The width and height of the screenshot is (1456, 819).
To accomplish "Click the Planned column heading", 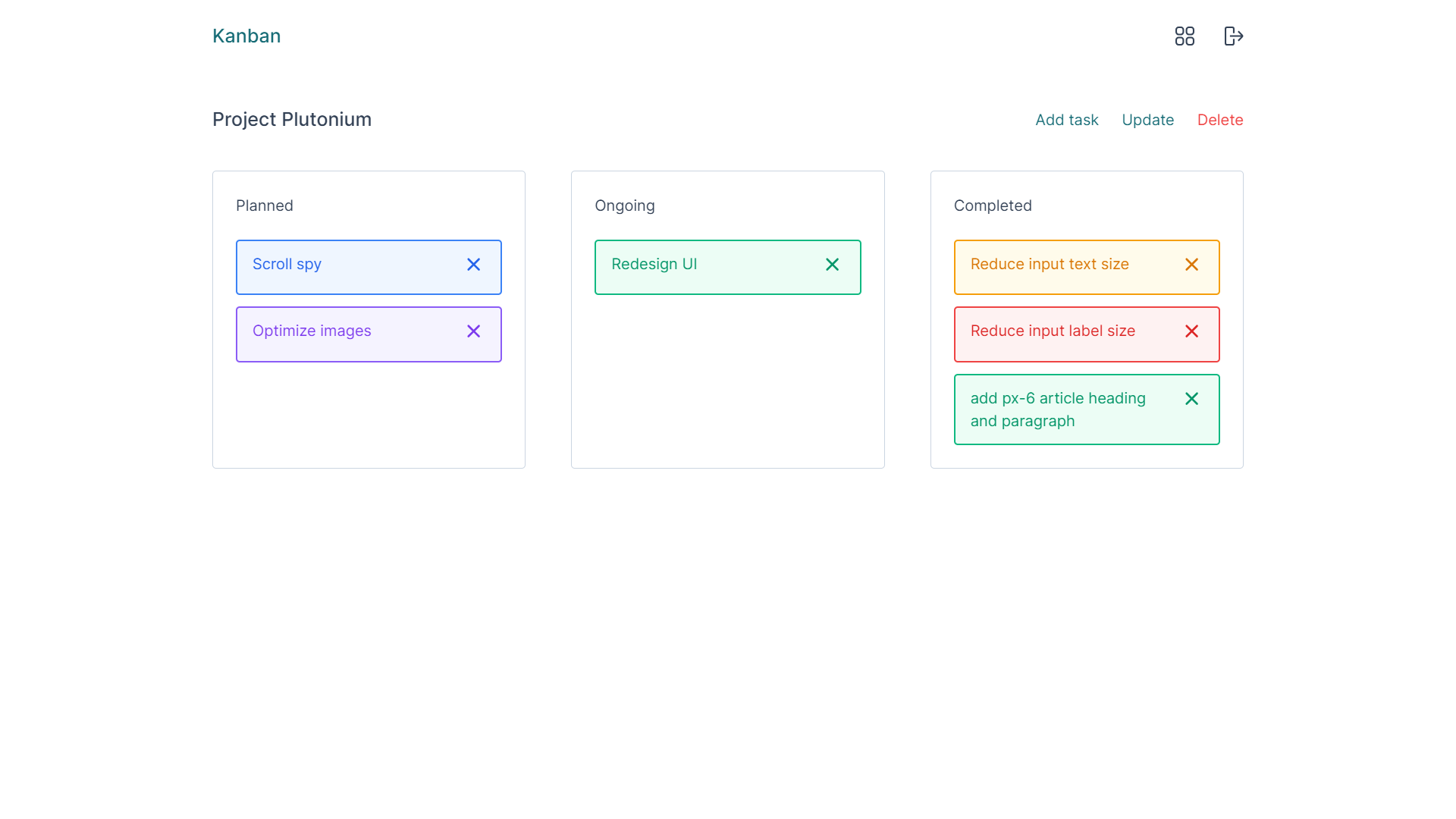I will tap(264, 206).
